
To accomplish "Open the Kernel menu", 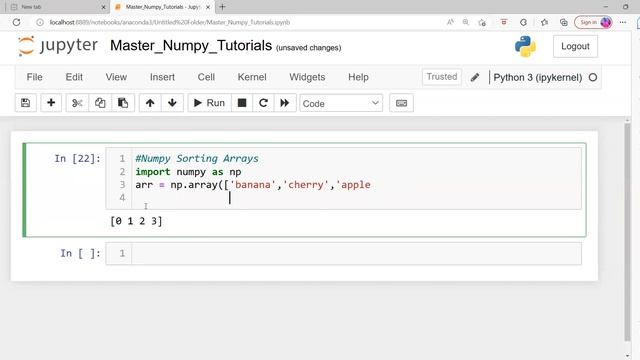I will [252, 77].
